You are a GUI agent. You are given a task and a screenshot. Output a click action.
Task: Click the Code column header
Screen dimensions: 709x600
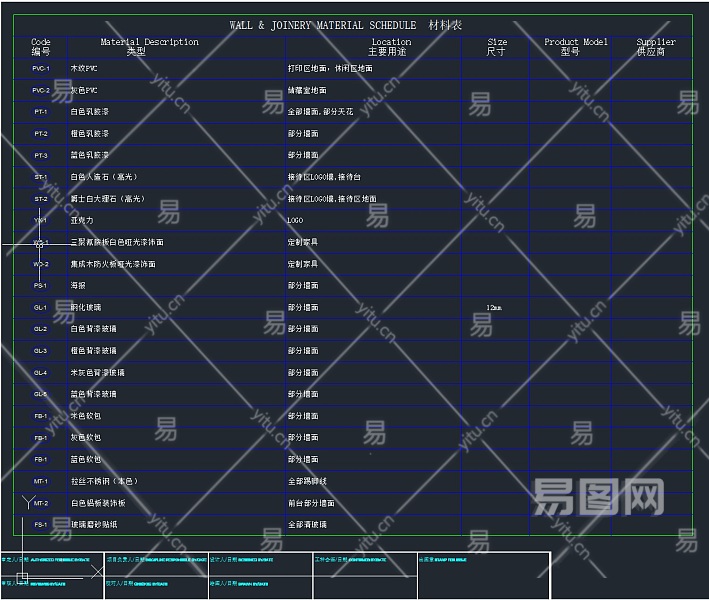point(41,46)
